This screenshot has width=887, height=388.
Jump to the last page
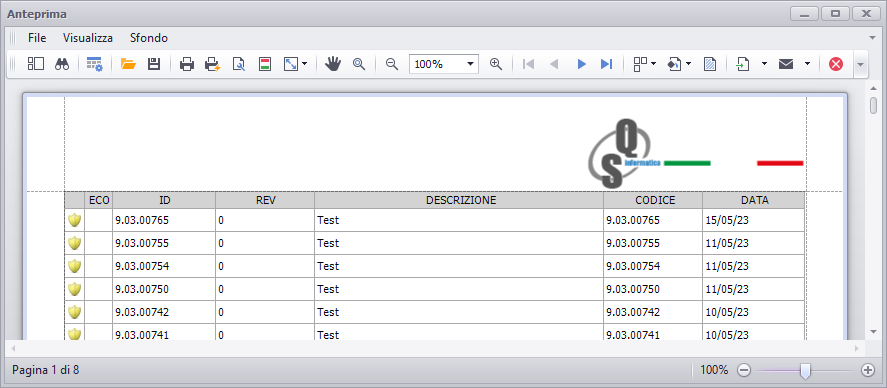coord(606,64)
